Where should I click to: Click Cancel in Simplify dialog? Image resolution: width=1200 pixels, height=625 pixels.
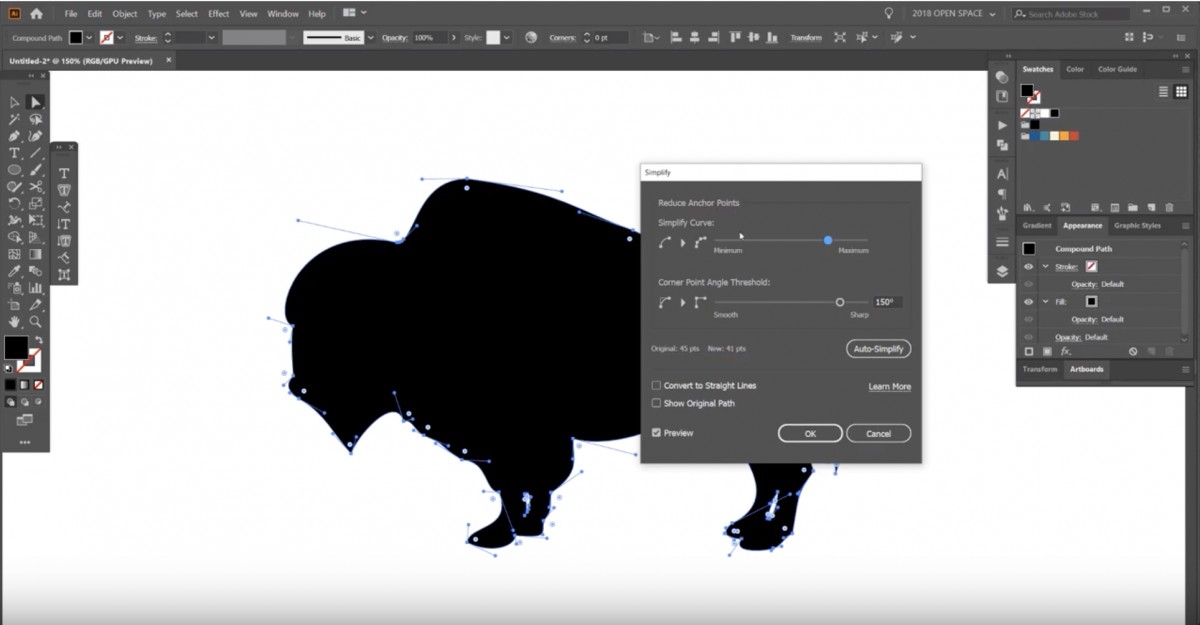click(x=878, y=433)
